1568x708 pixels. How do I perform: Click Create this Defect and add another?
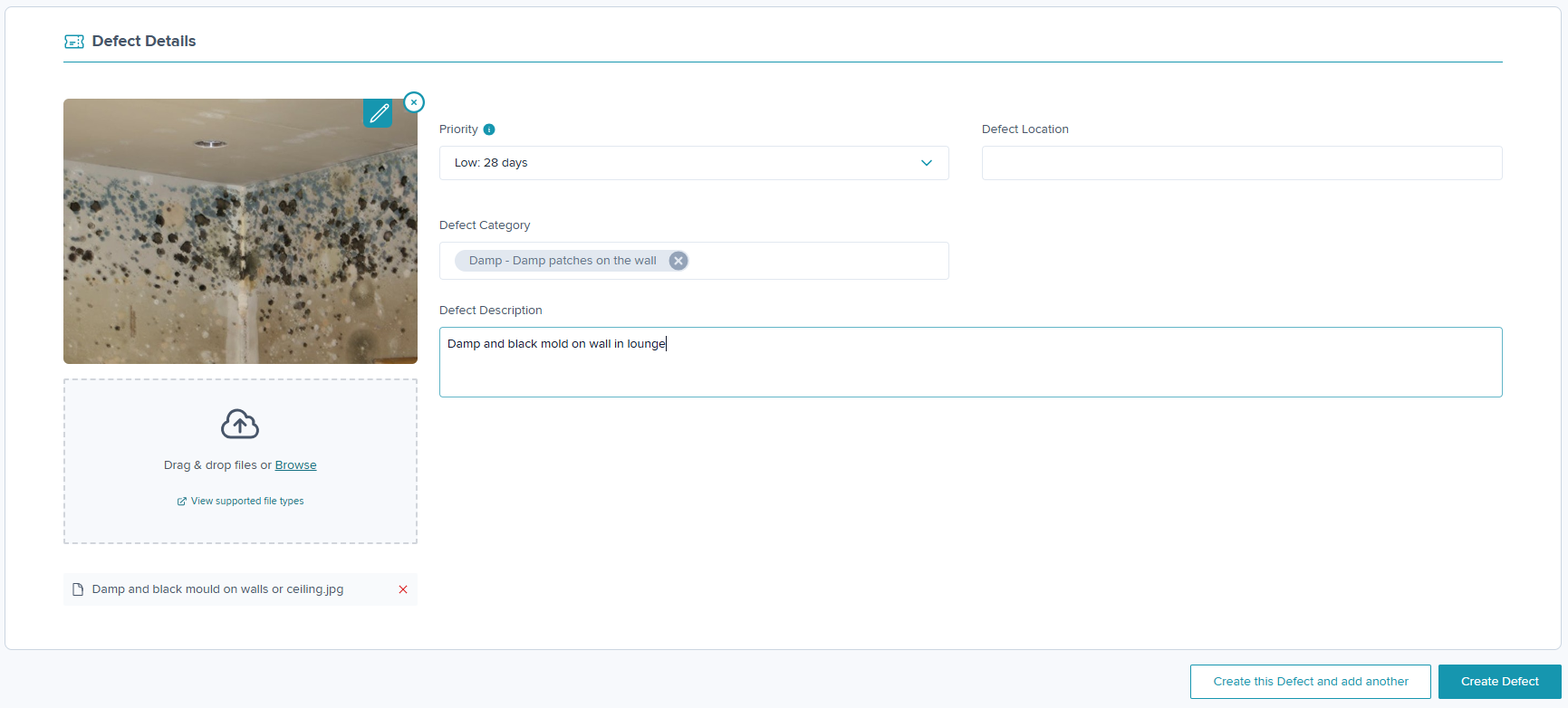[x=1311, y=682]
